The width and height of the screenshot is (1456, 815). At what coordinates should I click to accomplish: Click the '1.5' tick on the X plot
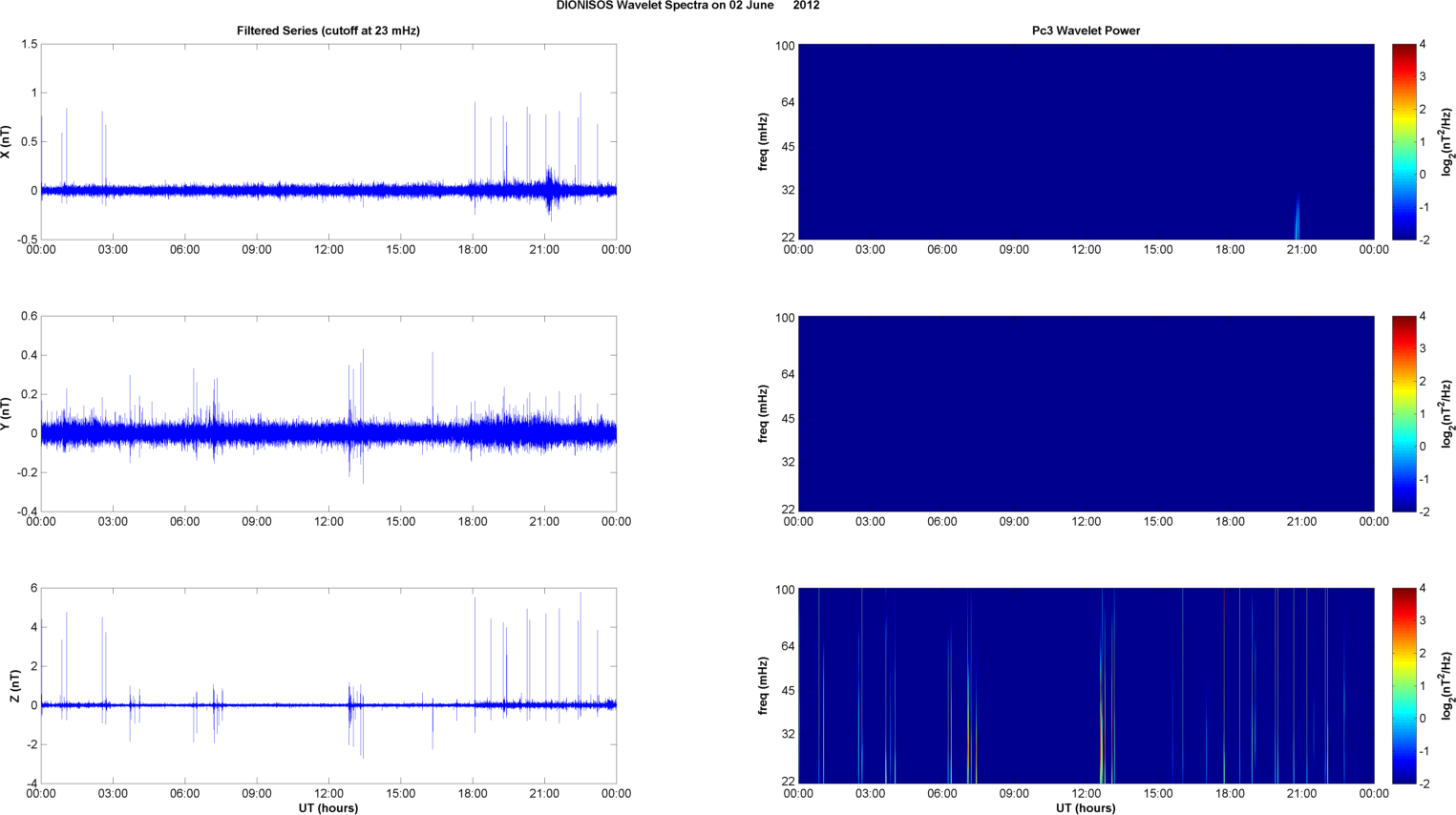pyautogui.click(x=29, y=45)
